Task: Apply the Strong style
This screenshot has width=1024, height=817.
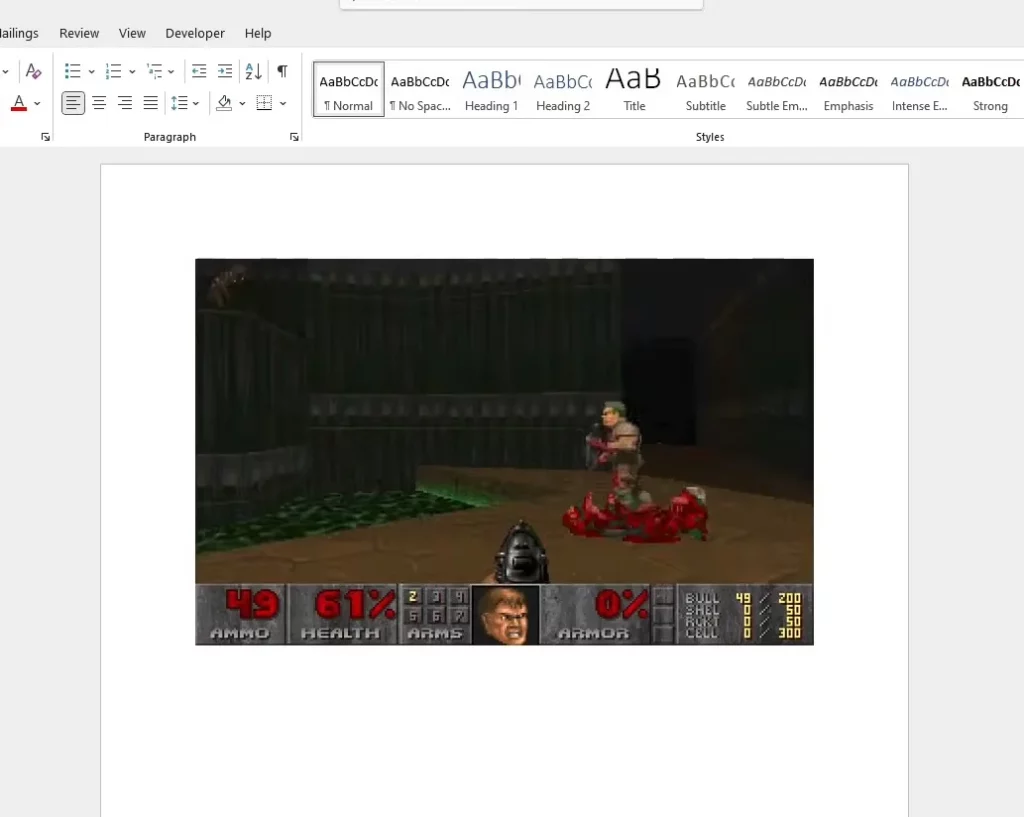Action: click(990, 89)
